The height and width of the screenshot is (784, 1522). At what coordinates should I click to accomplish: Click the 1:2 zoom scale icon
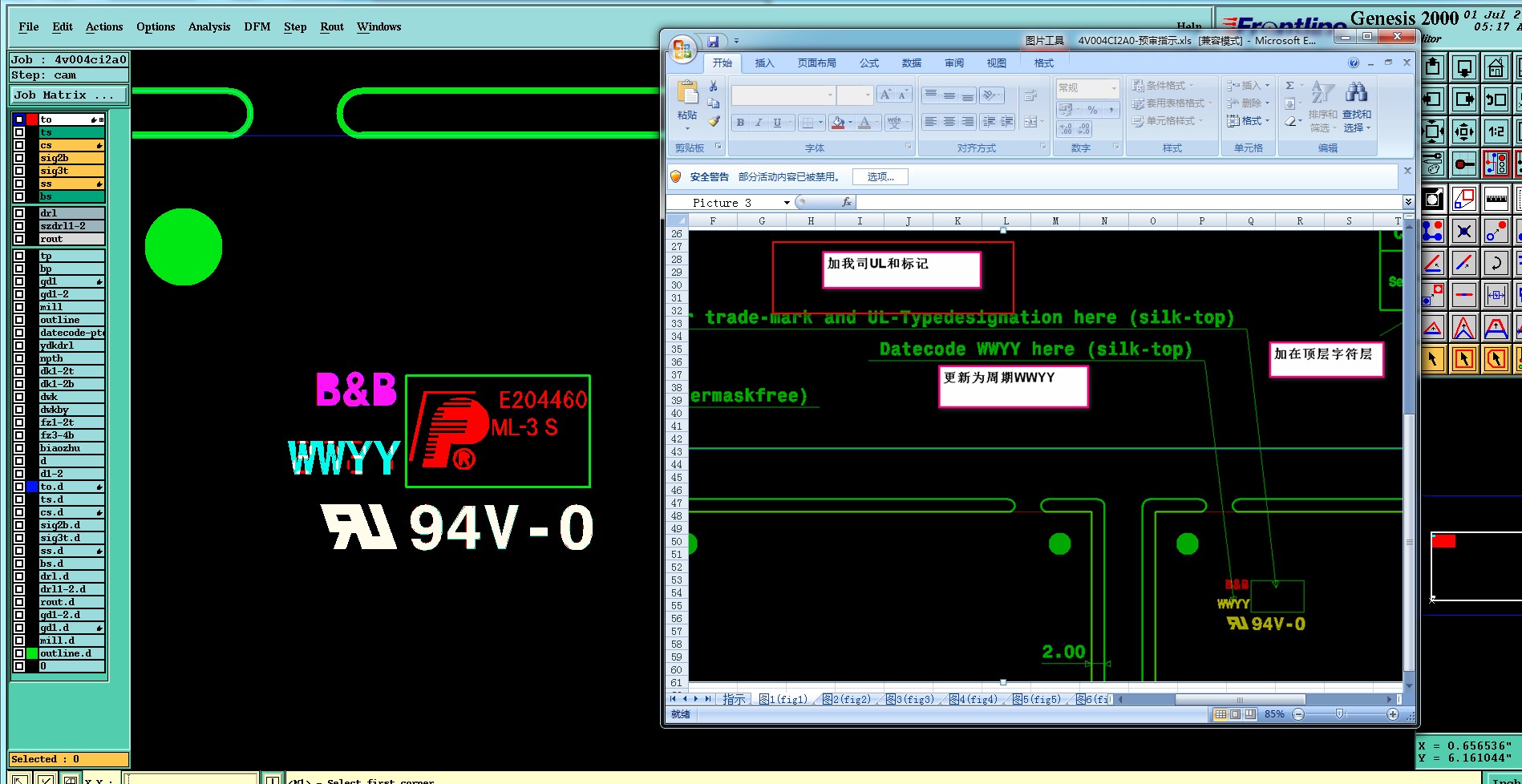(1496, 131)
